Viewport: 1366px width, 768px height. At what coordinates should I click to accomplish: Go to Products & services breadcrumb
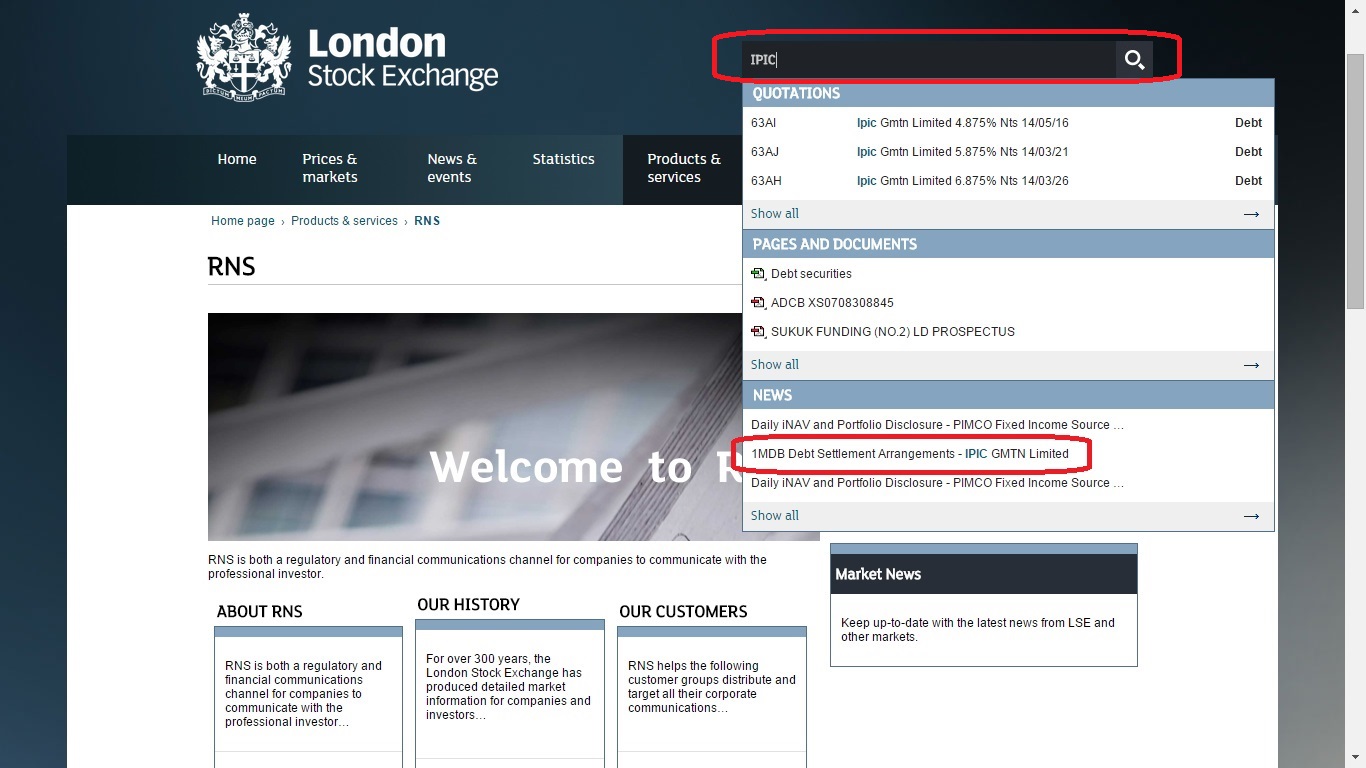point(344,221)
